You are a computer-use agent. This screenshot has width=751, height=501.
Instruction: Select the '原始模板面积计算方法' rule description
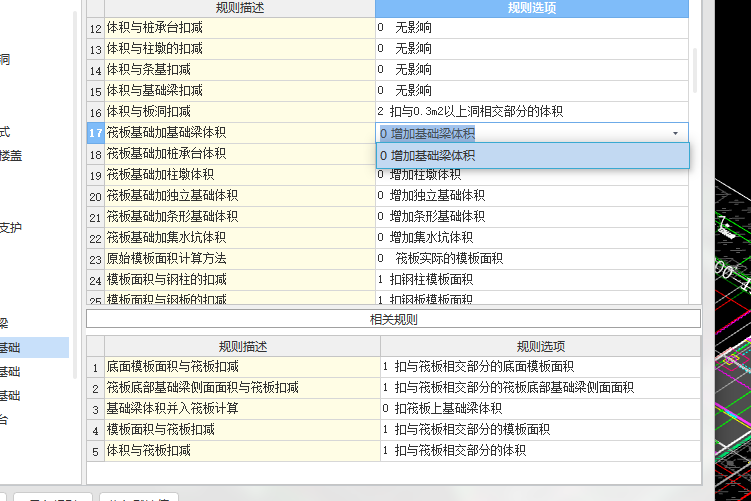239,259
